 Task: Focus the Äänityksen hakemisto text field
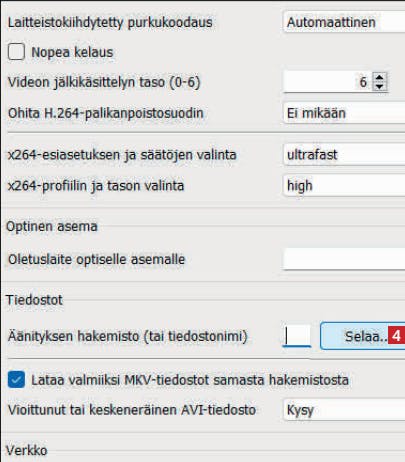[297, 336]
